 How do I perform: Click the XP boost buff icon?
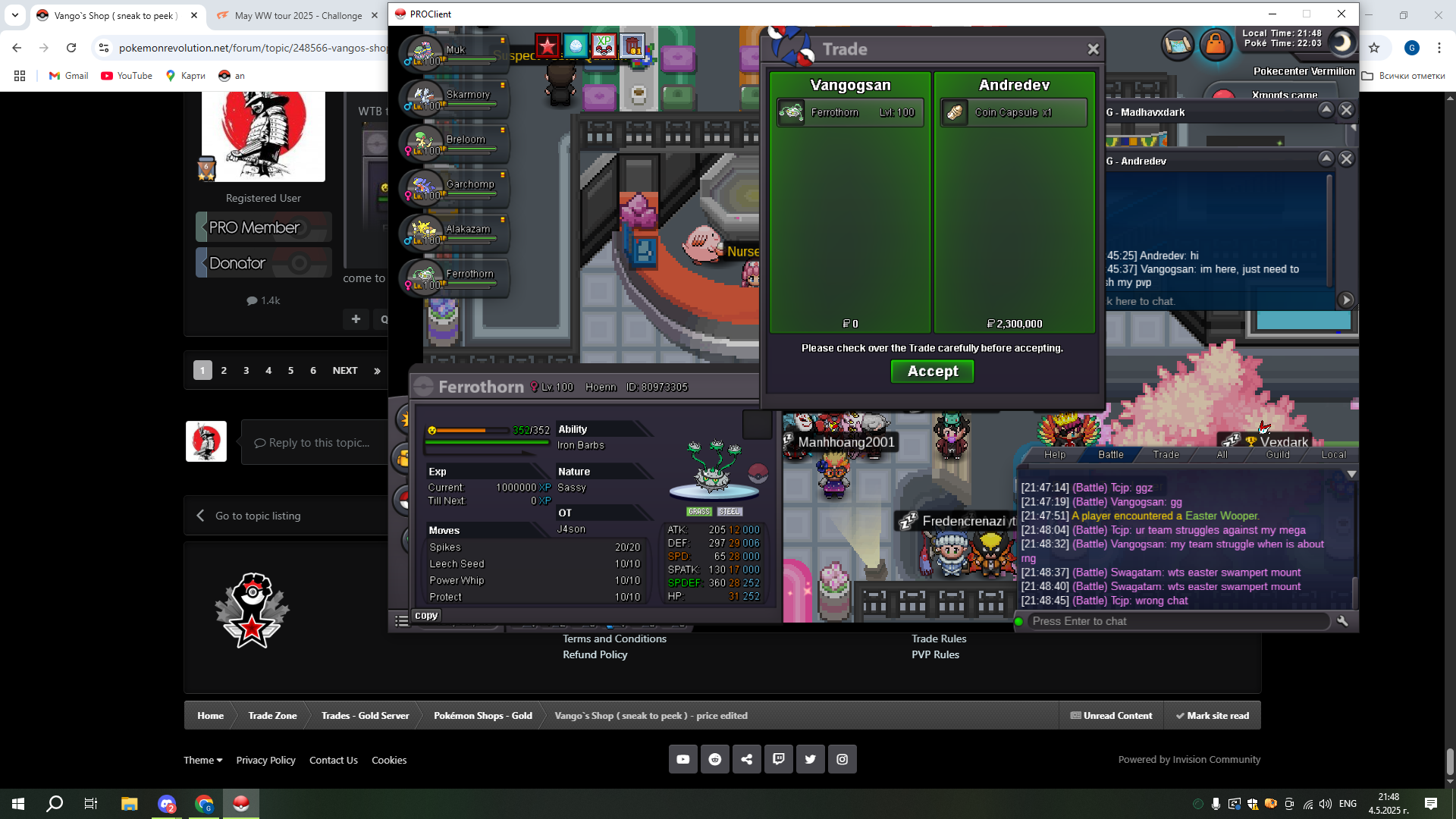click(x=604, y=46)
